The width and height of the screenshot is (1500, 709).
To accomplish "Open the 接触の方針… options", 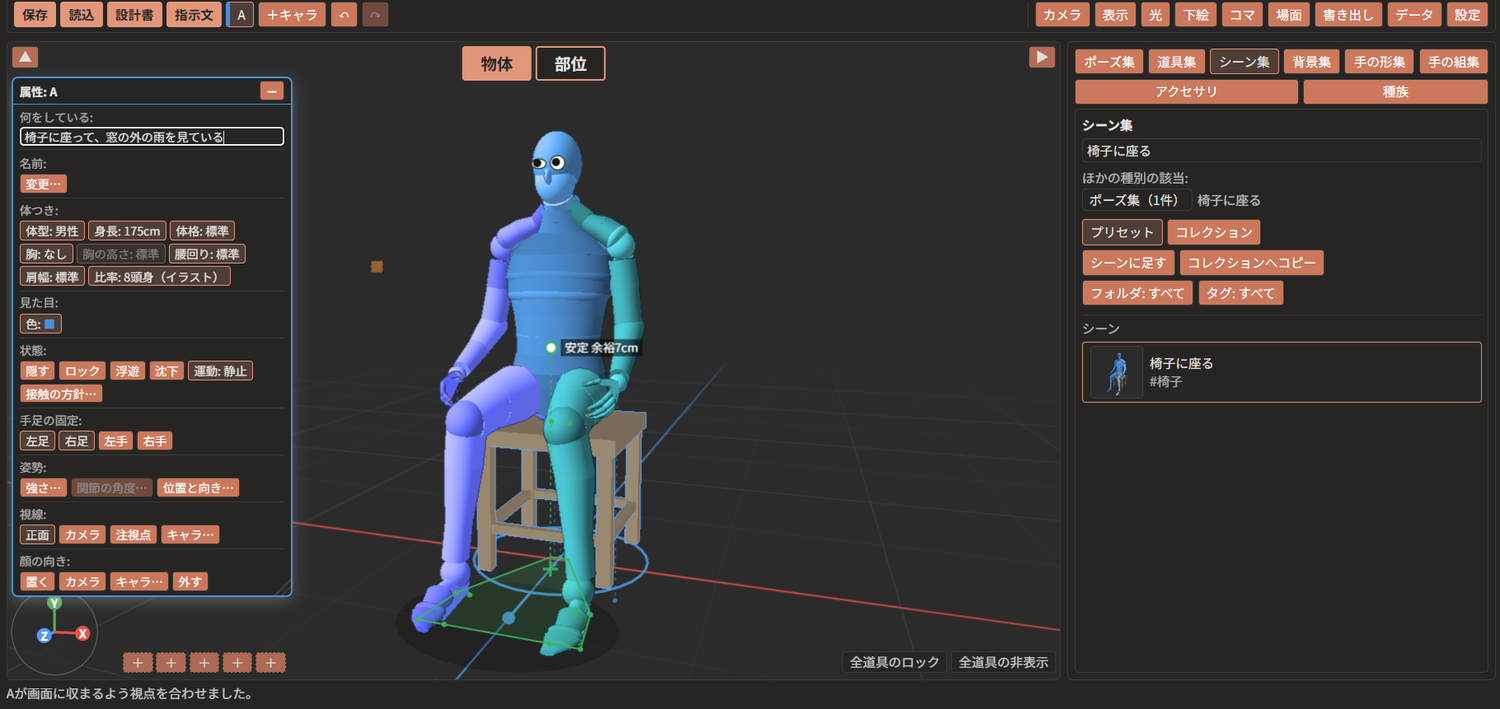I will tap(61, 394).
